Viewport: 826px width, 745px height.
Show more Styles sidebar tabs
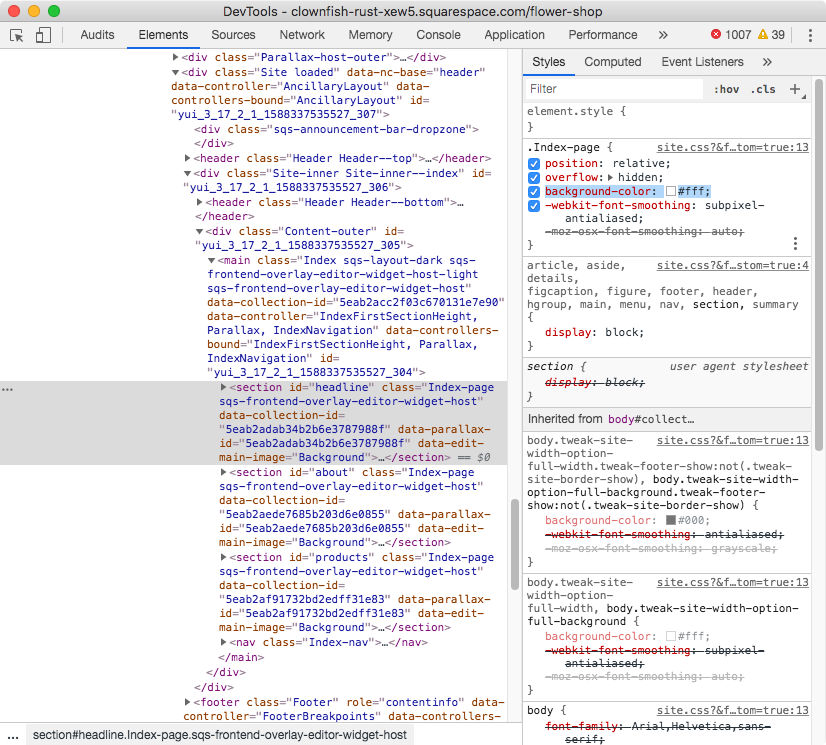(x=767, y=62)
